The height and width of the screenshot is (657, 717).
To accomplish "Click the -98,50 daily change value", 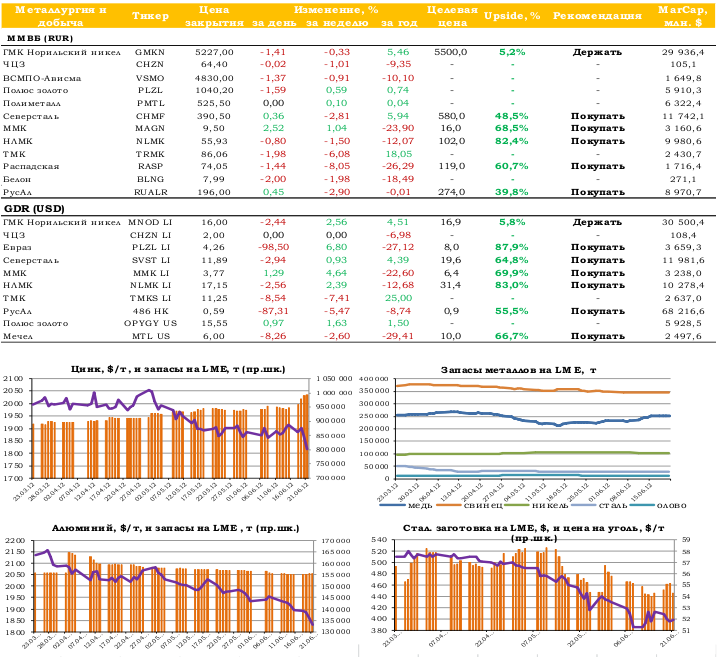I will click(273, 247).
